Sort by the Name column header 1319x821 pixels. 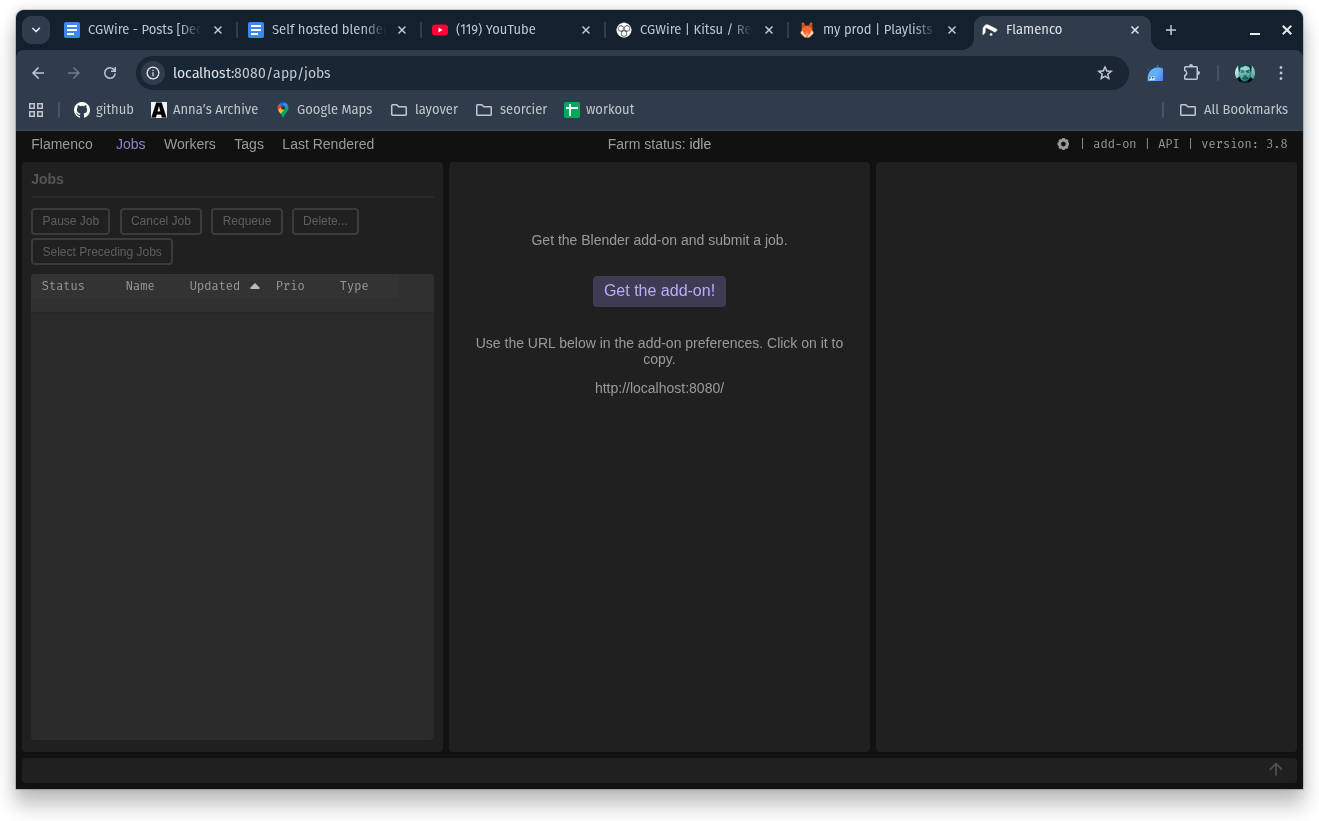pyautogui.click(x=140, y=286)
